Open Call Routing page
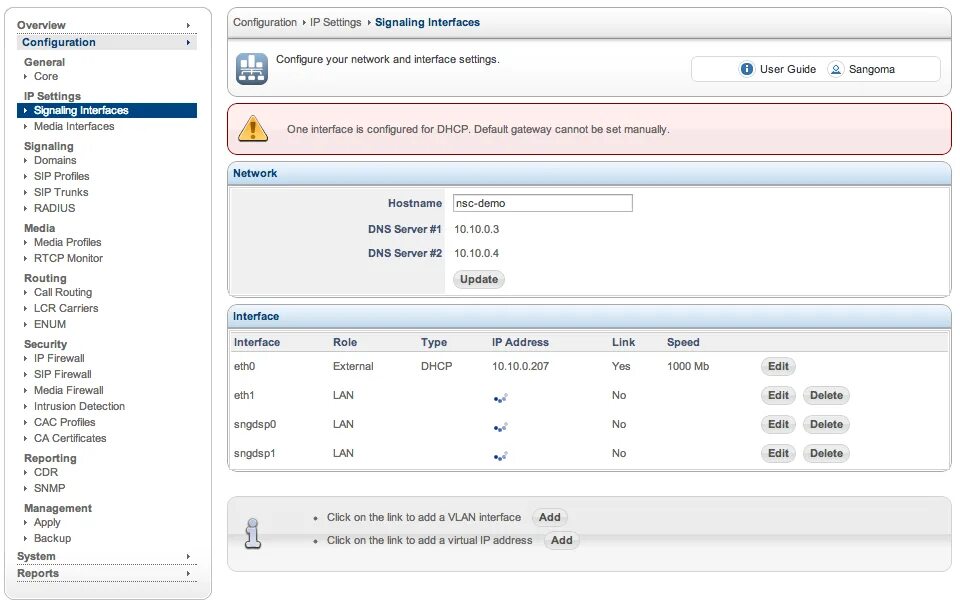960x607 pixels. click(62, 293)
